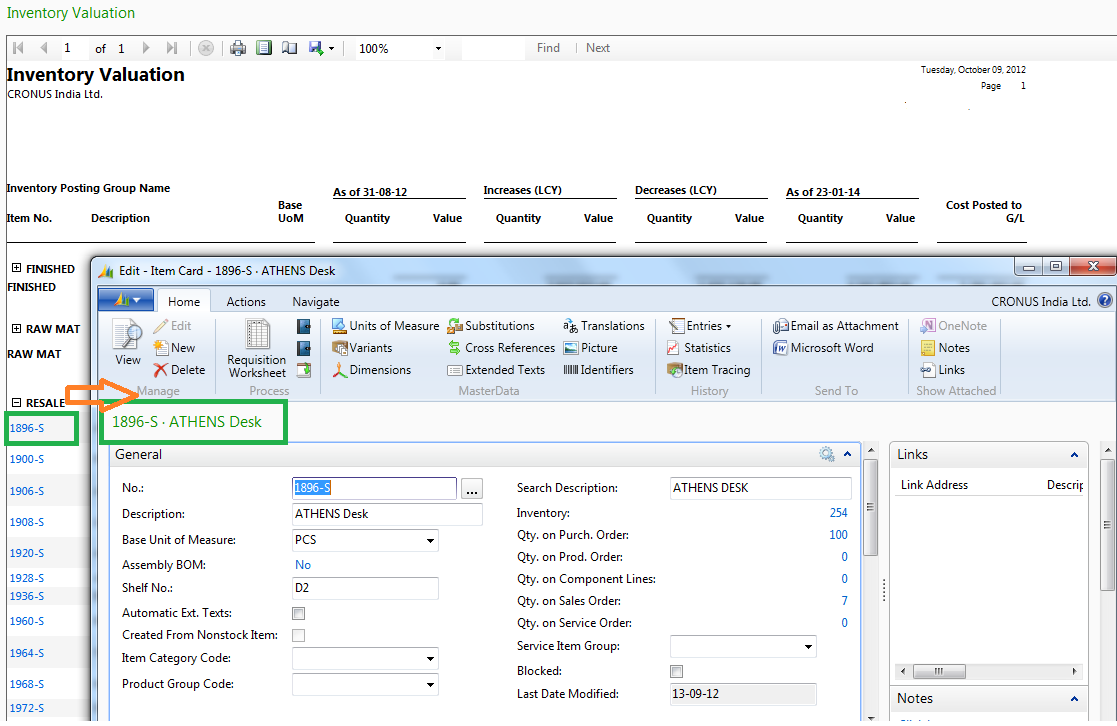
Task: Open item Variants
Action: pyautogui.click(x=362, y=348)
